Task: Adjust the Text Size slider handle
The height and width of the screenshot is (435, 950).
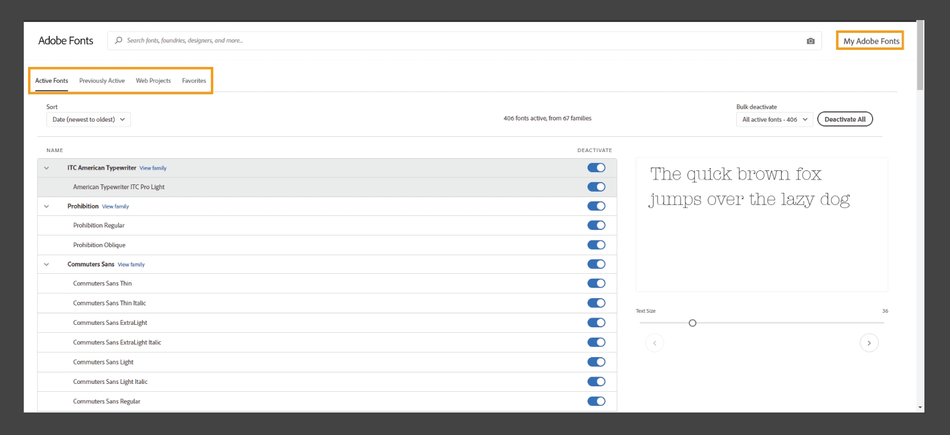Action: 693,323
